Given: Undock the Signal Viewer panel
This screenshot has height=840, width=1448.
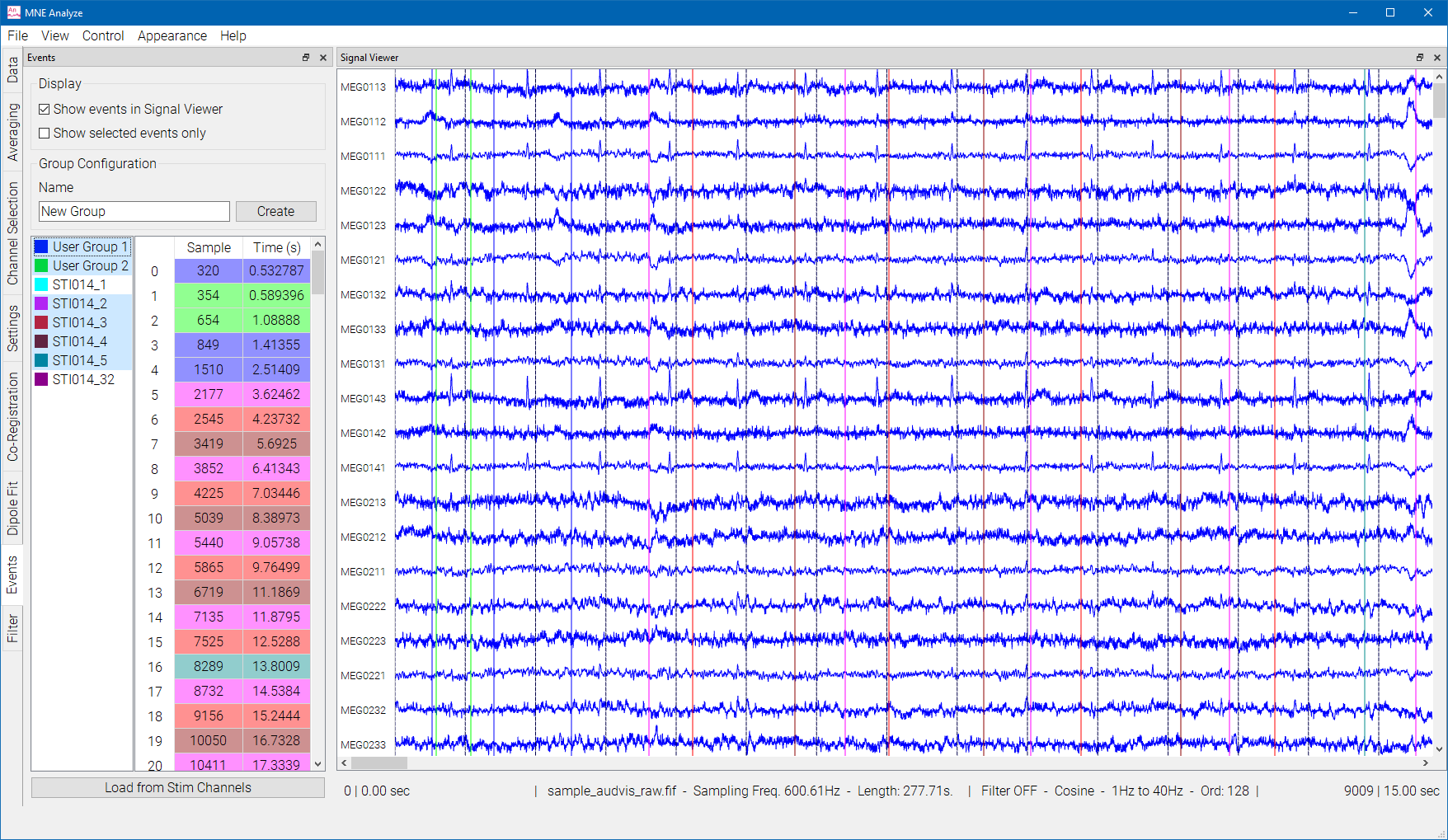Looking at the screenshot, I should tap(1420, 58).
